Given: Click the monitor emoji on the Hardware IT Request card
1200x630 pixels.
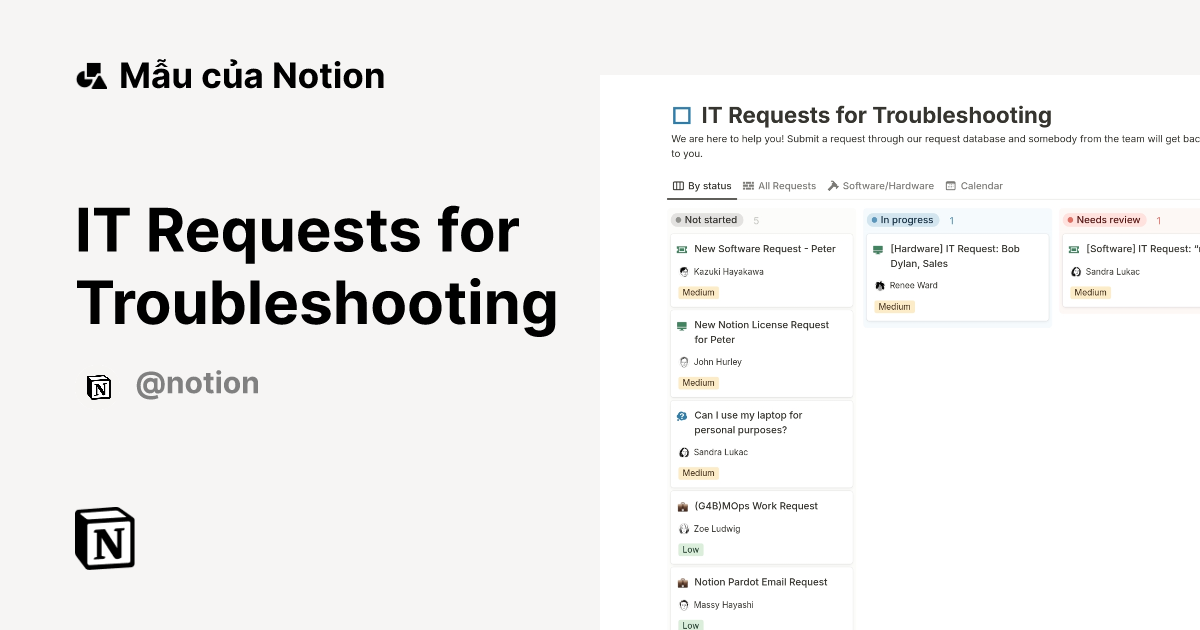Looking at the screenshot, I should click(x=879, y=248).
